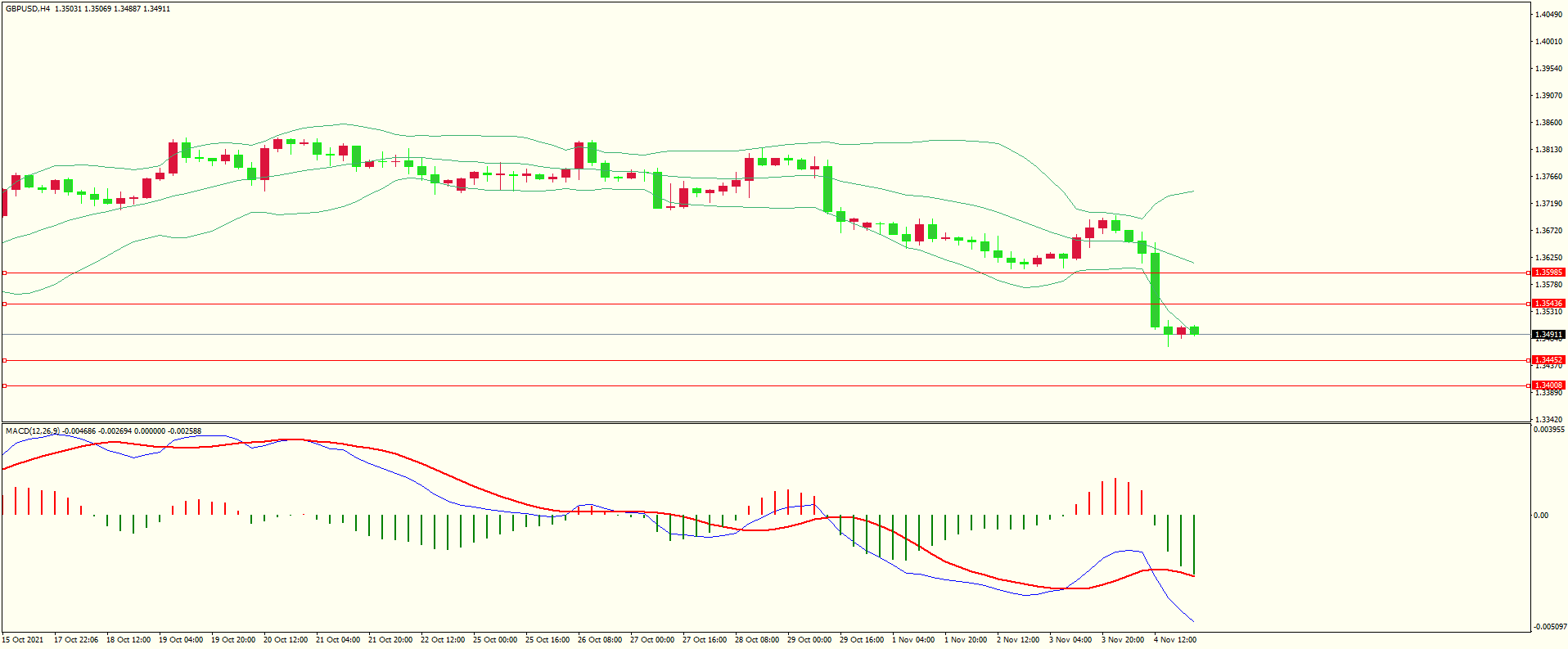
Task: Click the 1.39070 price scale label
Action: 1549,96
